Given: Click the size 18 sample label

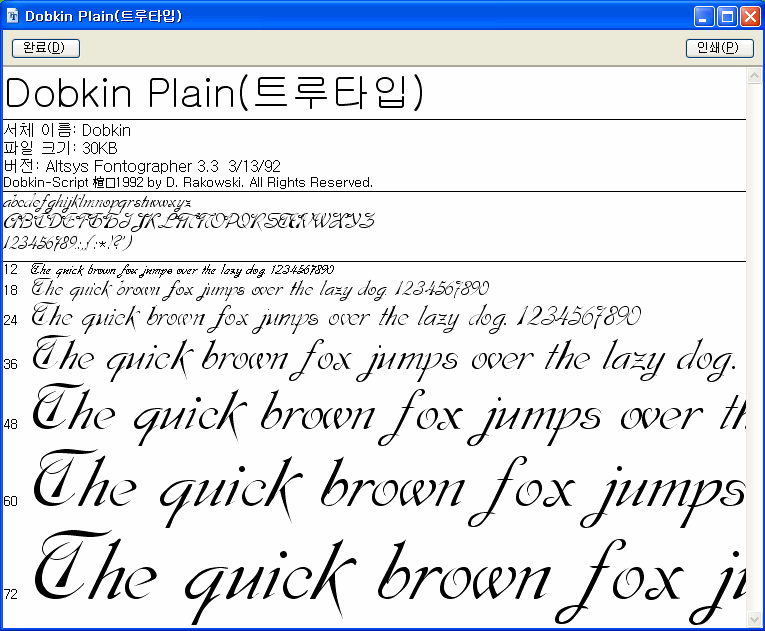Looking at the screenshot, I should pyautogui.click(x=10, y=290).
